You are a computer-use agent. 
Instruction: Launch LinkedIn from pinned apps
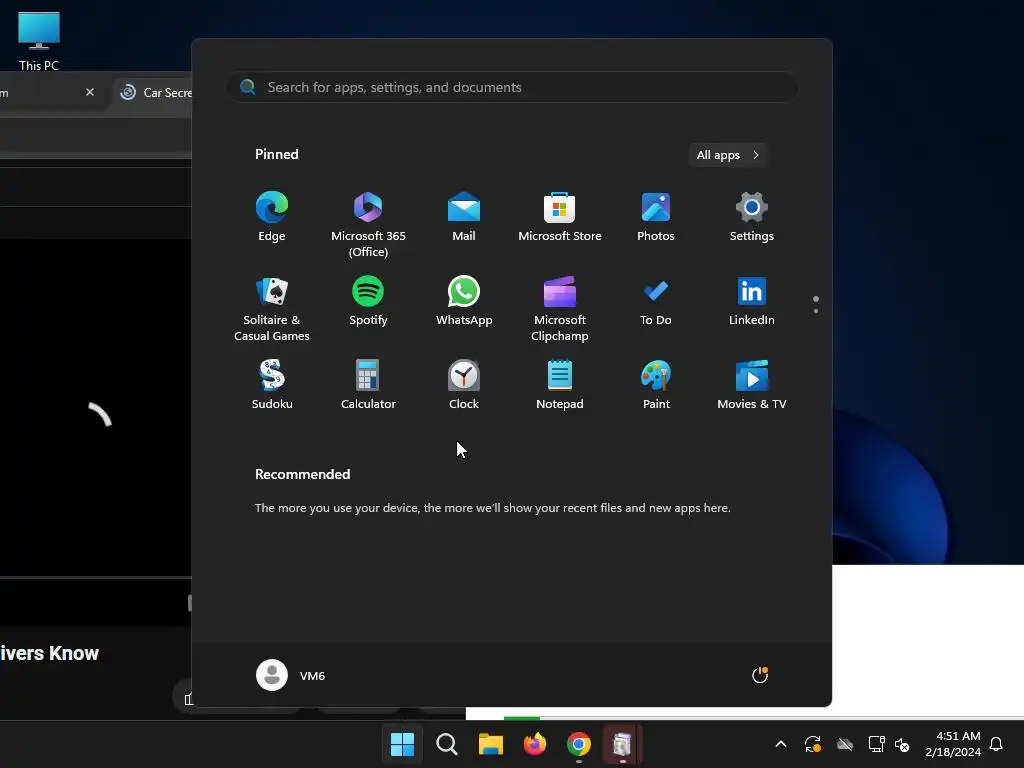[752, 301]
